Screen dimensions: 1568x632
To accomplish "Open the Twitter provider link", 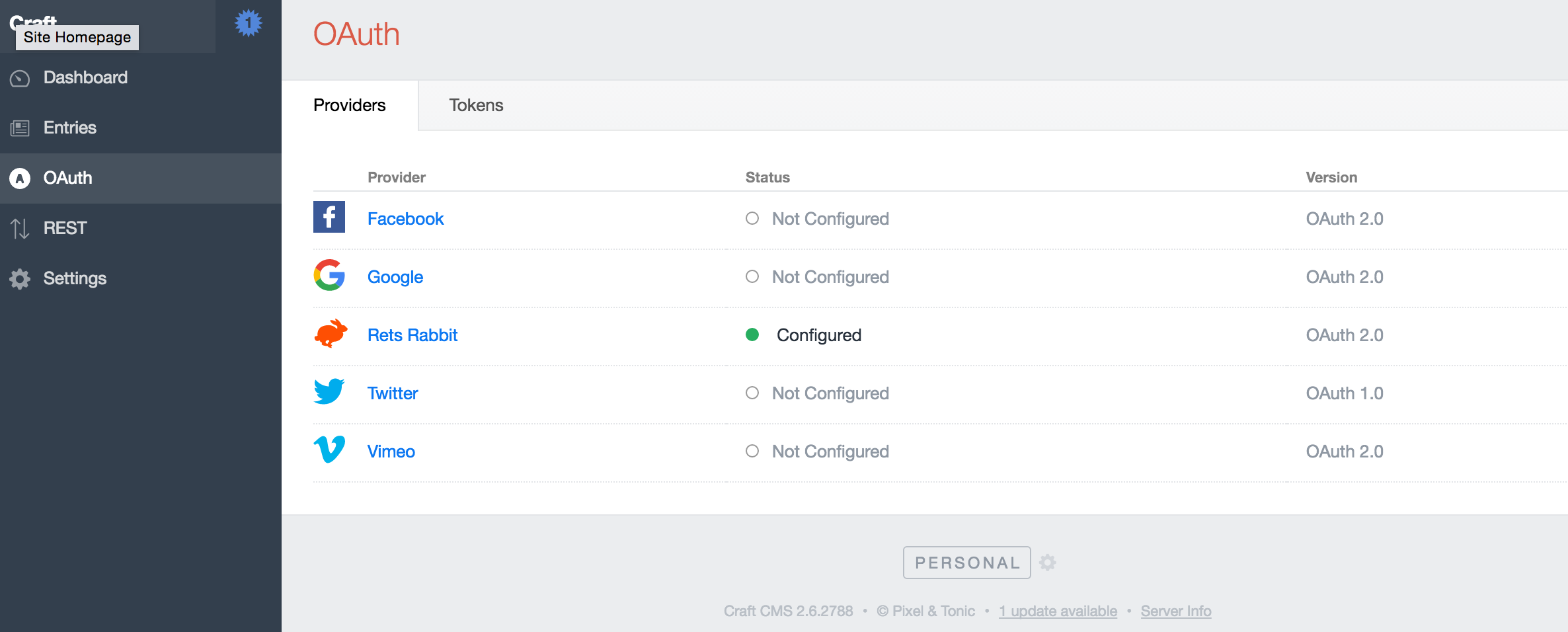I will click(393, 393).
